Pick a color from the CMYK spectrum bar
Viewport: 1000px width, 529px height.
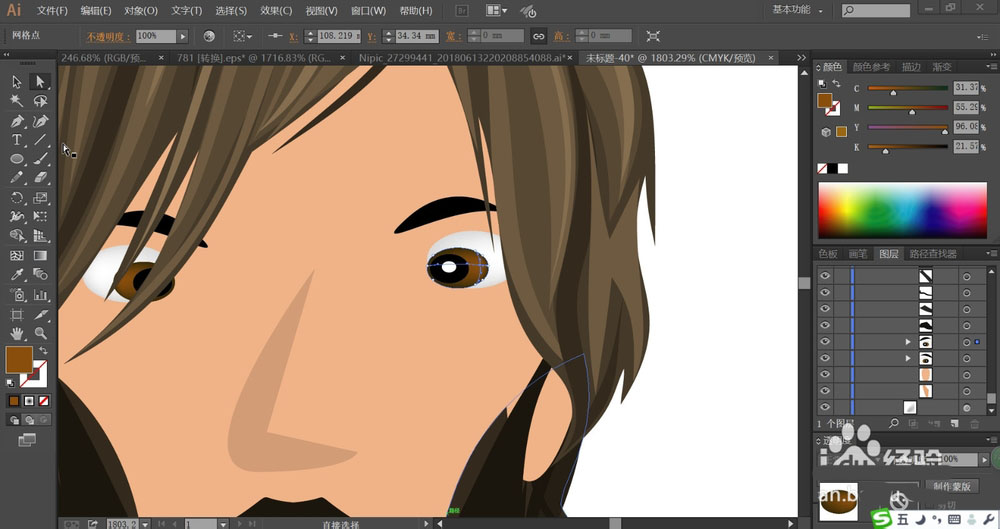[x=903, y=210]
